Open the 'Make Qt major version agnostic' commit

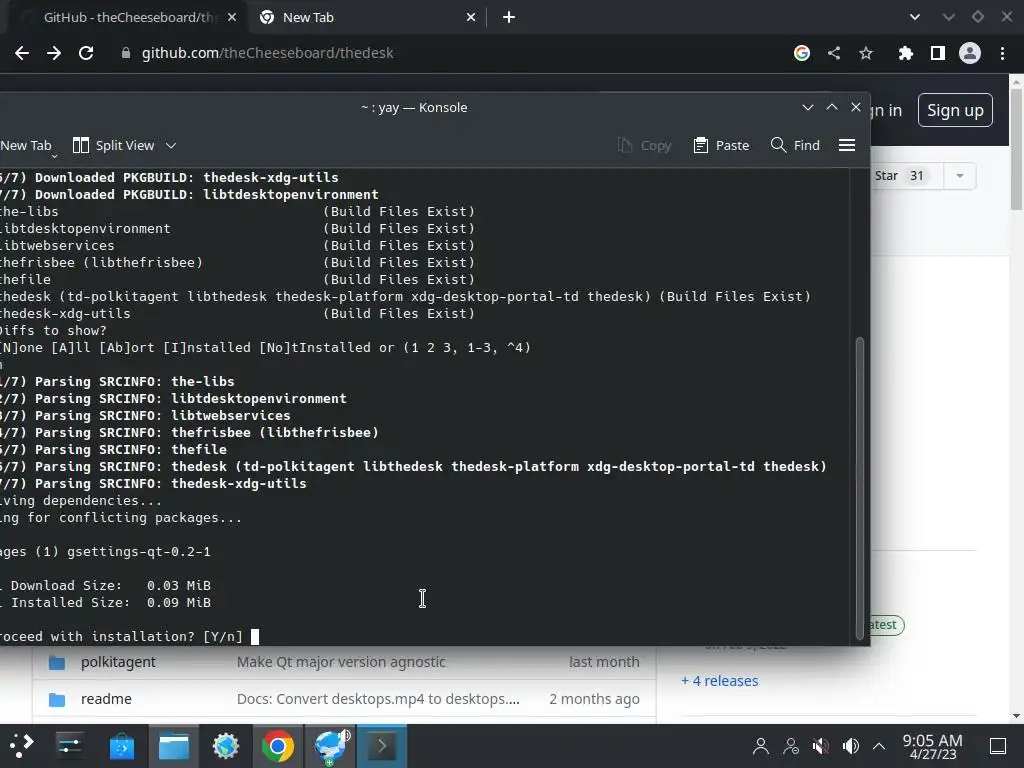pos(341,662)
